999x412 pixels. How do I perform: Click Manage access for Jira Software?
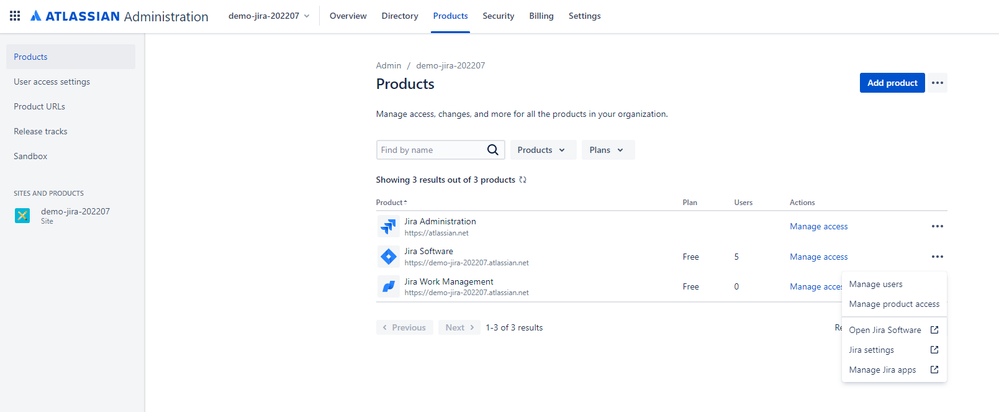819,257
